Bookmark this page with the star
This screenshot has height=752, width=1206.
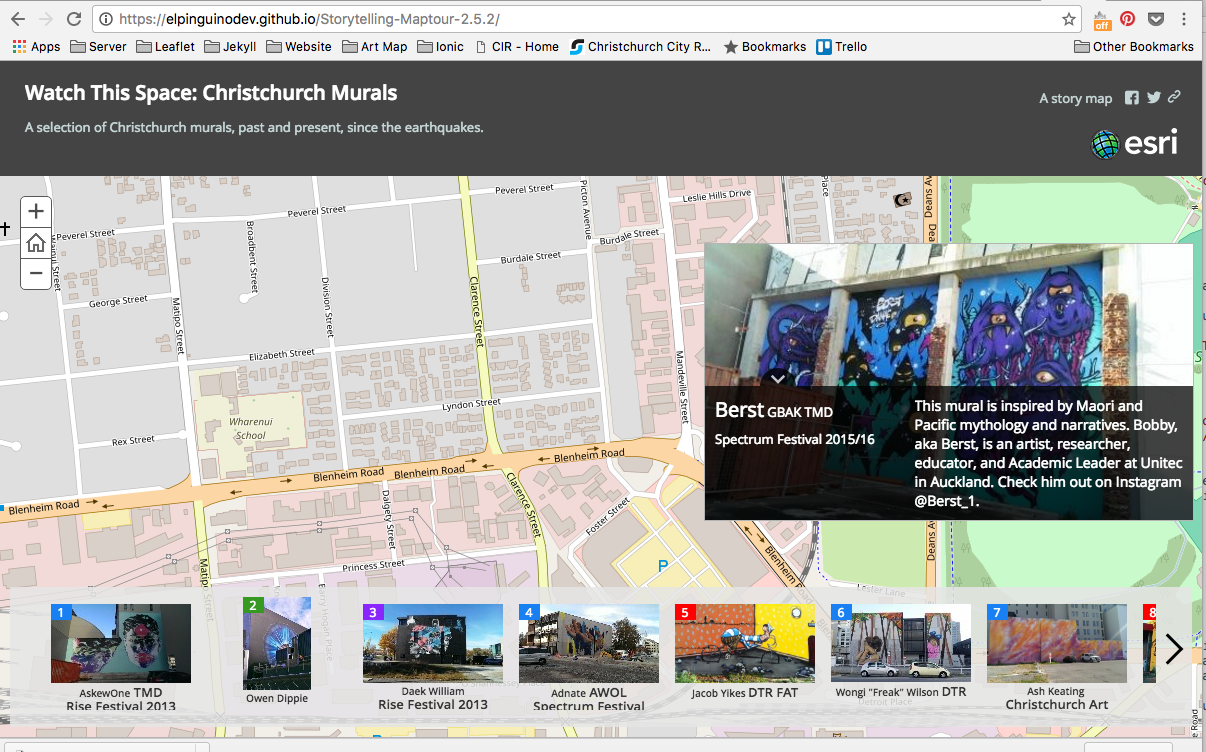click(1069, 19)
